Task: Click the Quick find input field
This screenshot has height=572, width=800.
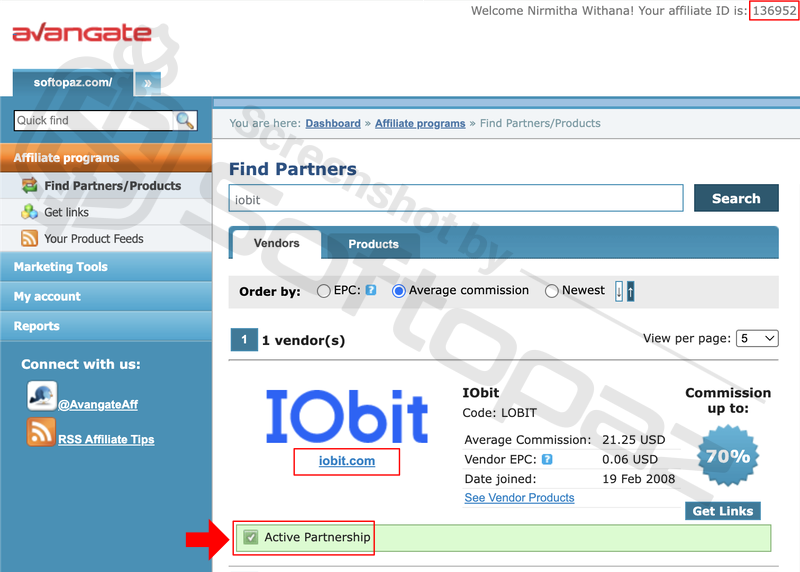Action: pos(94,120)
